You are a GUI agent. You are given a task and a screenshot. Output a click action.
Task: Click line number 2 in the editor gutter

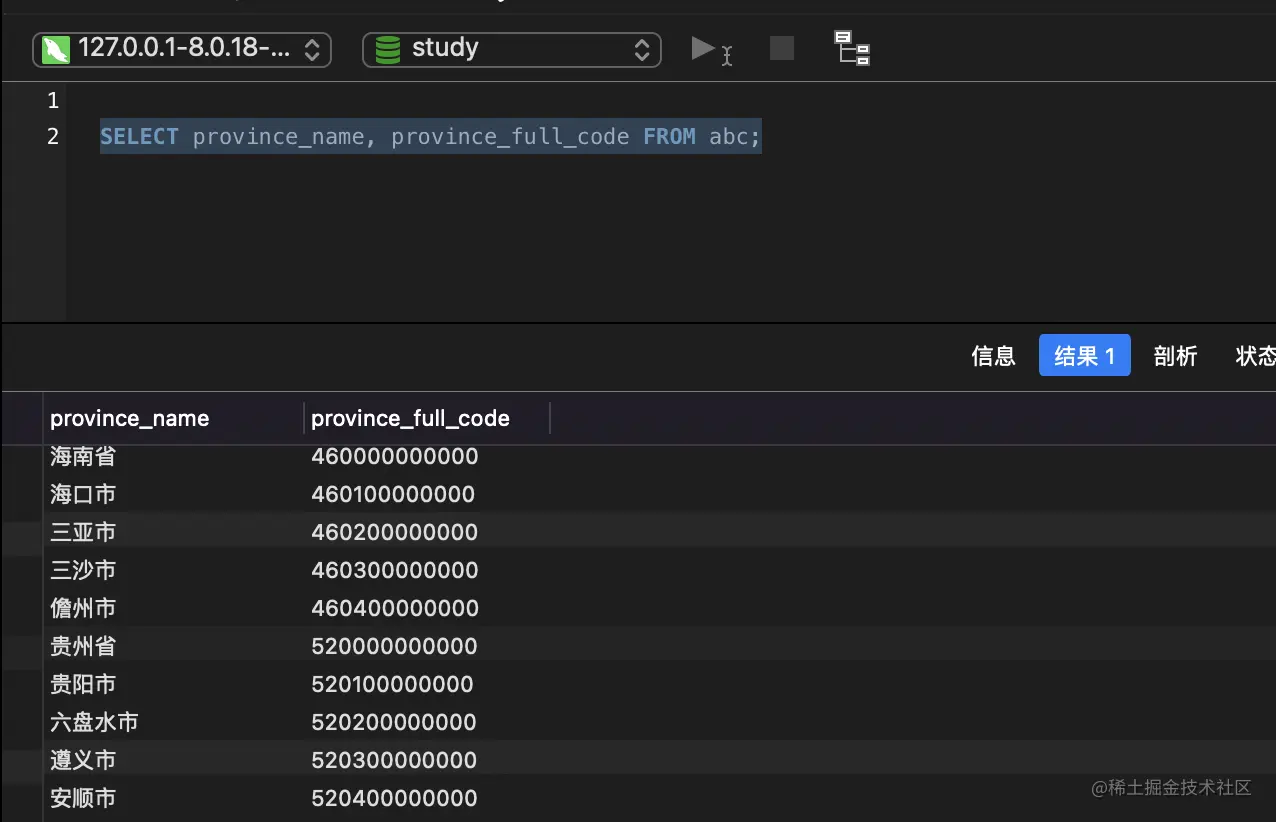[53, 136]
